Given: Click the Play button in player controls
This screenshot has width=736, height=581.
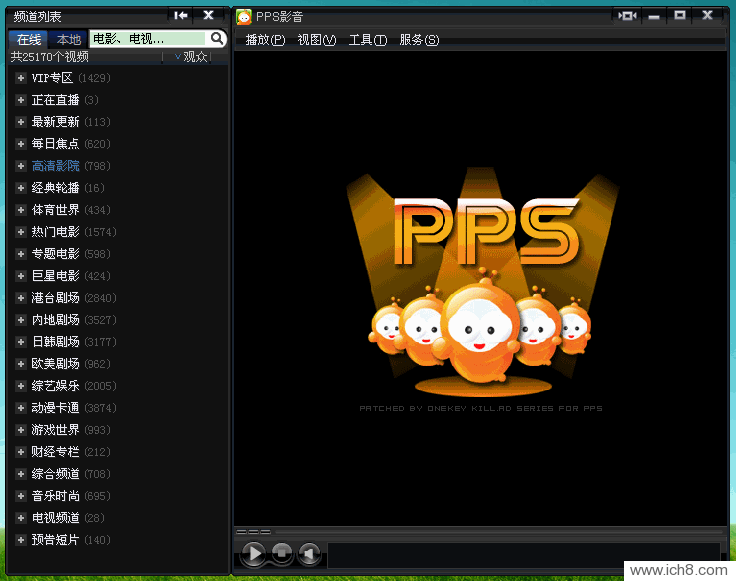Looking at the screenshot, I should point(254,553).
